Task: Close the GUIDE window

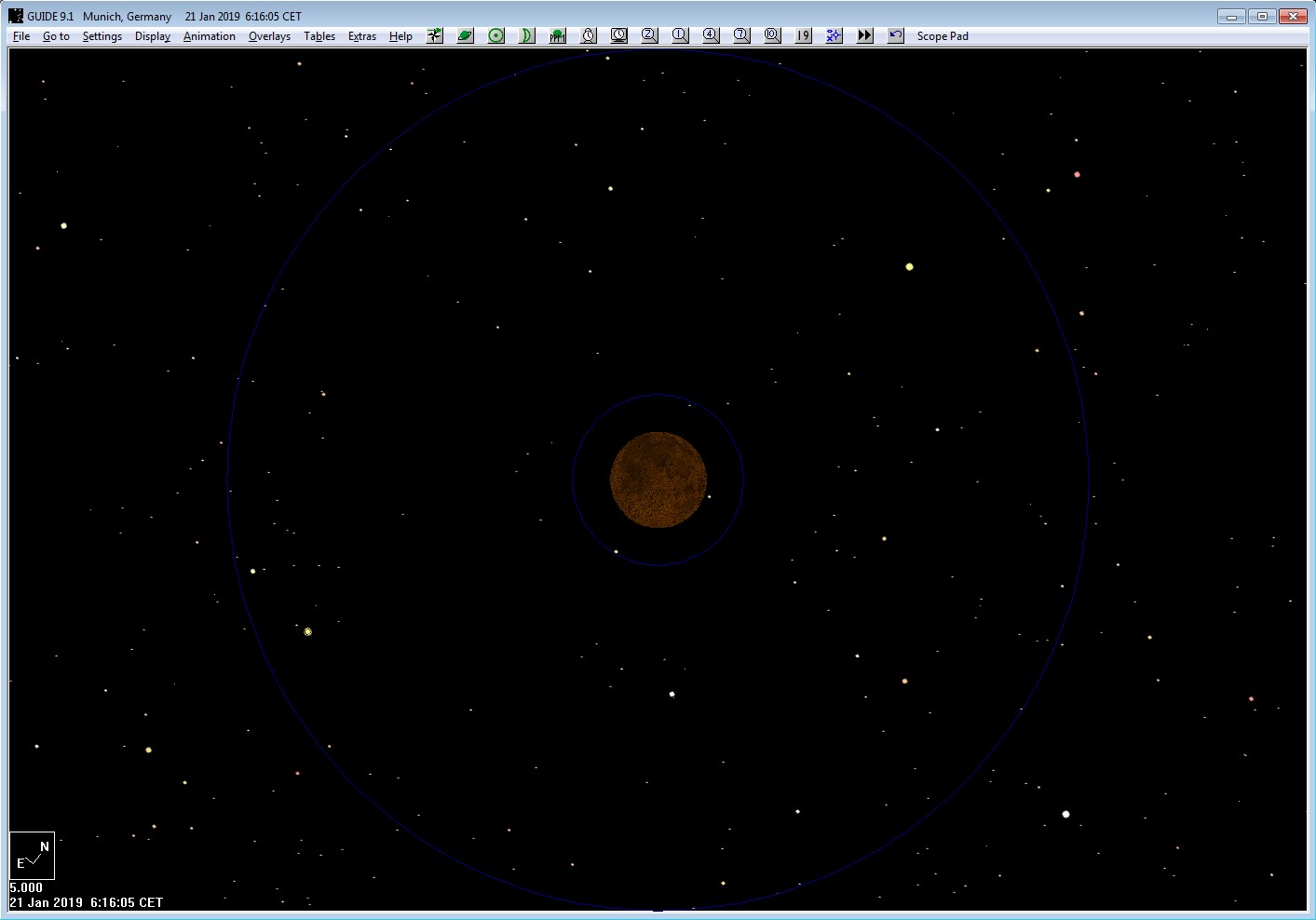Action: 1293,16
